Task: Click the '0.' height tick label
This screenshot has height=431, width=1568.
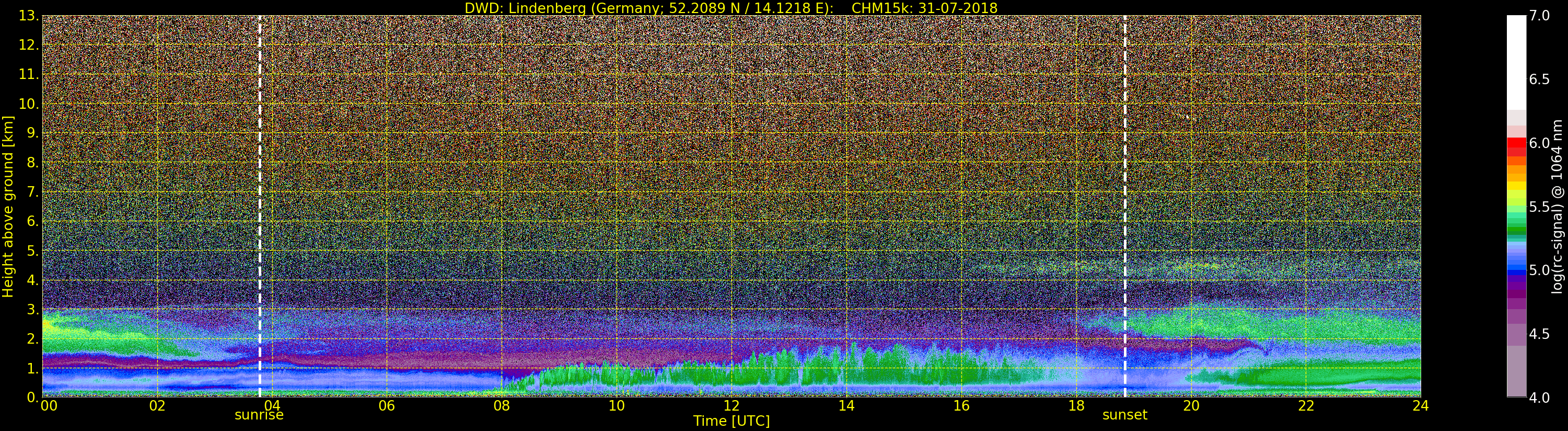Action: point(33,398)
